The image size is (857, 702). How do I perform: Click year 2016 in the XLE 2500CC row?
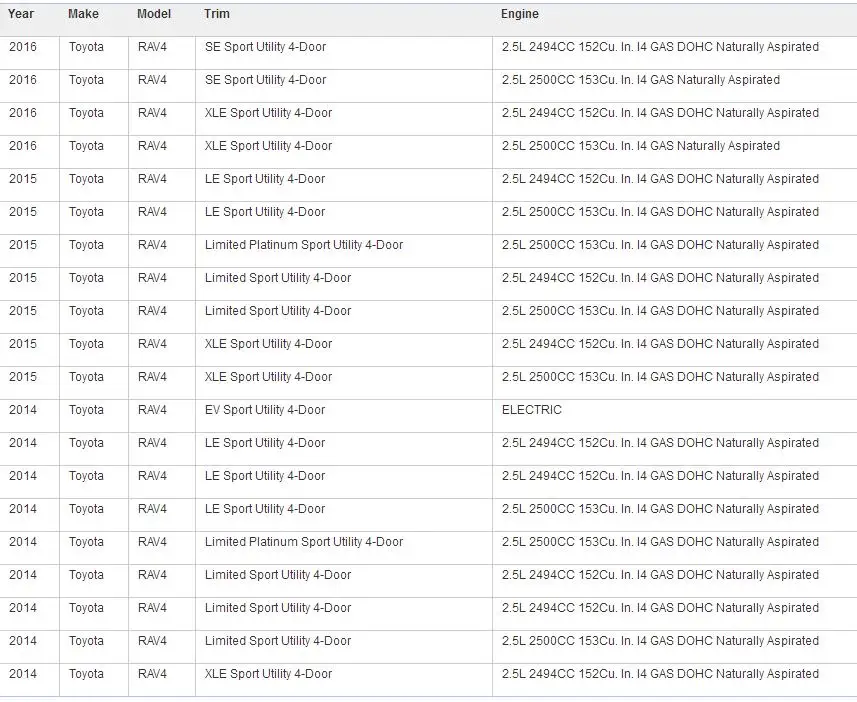tap(23, 145)
